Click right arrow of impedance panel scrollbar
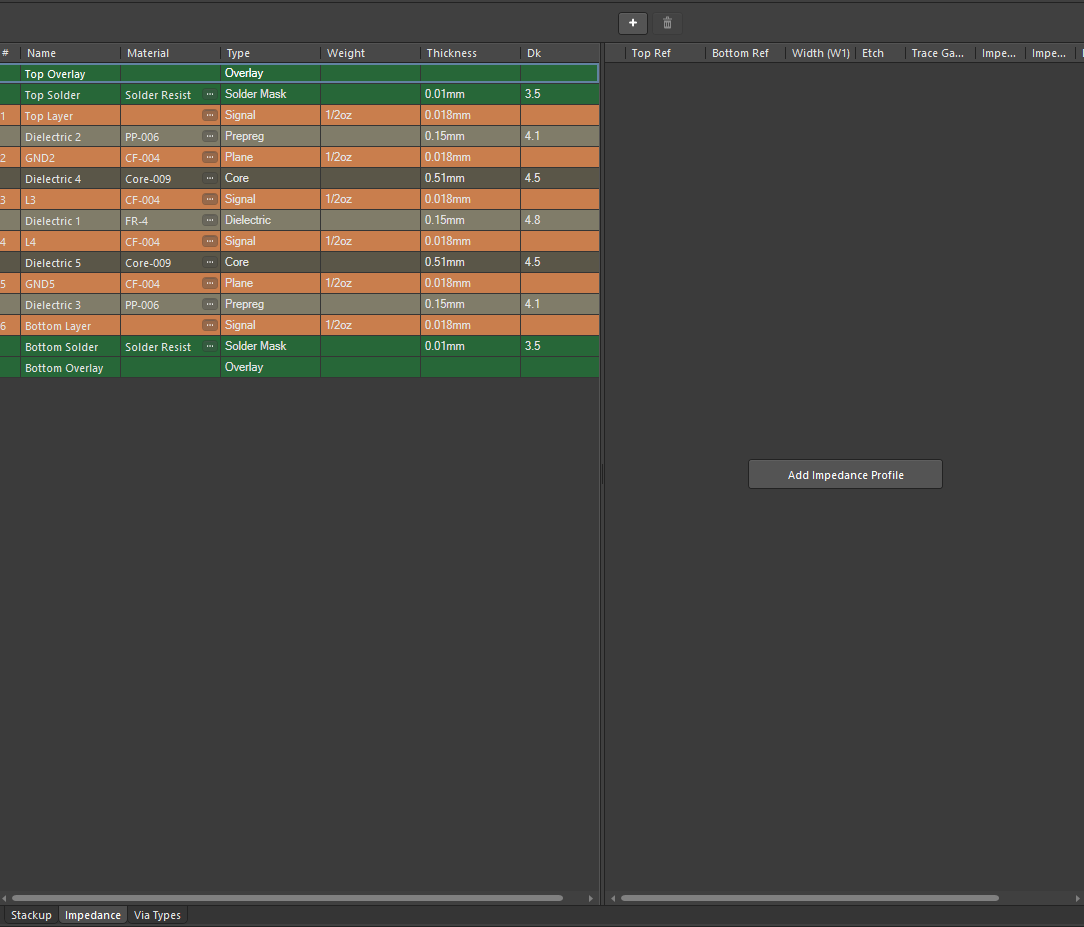This screenshot has height=927, width=1084. click(x=1076, y=898)
